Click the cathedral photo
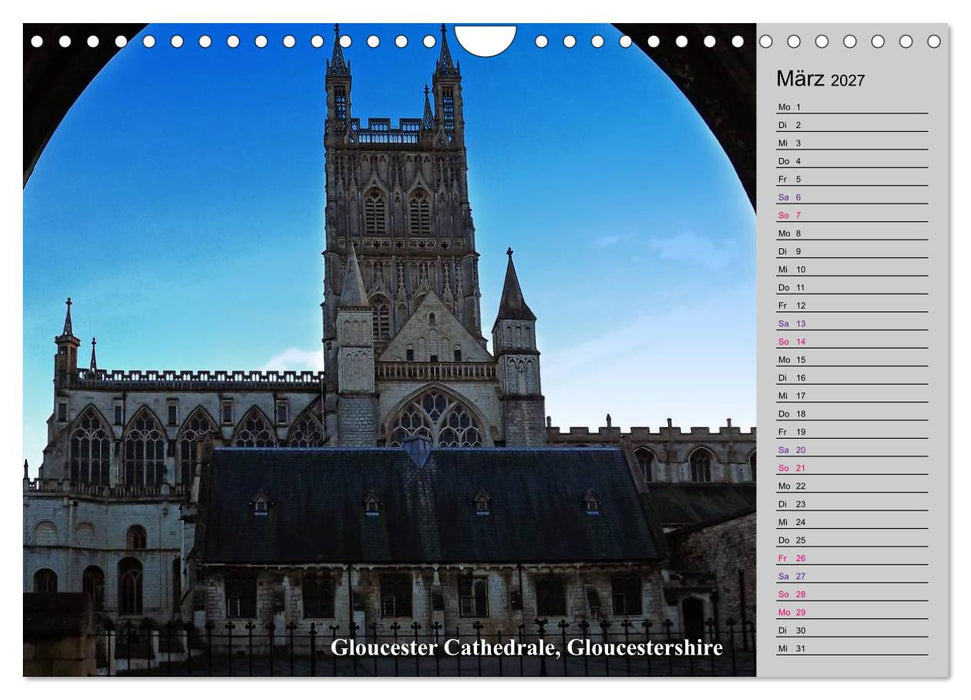Viewport: 971px width, 700px height. tap(390, 350)
